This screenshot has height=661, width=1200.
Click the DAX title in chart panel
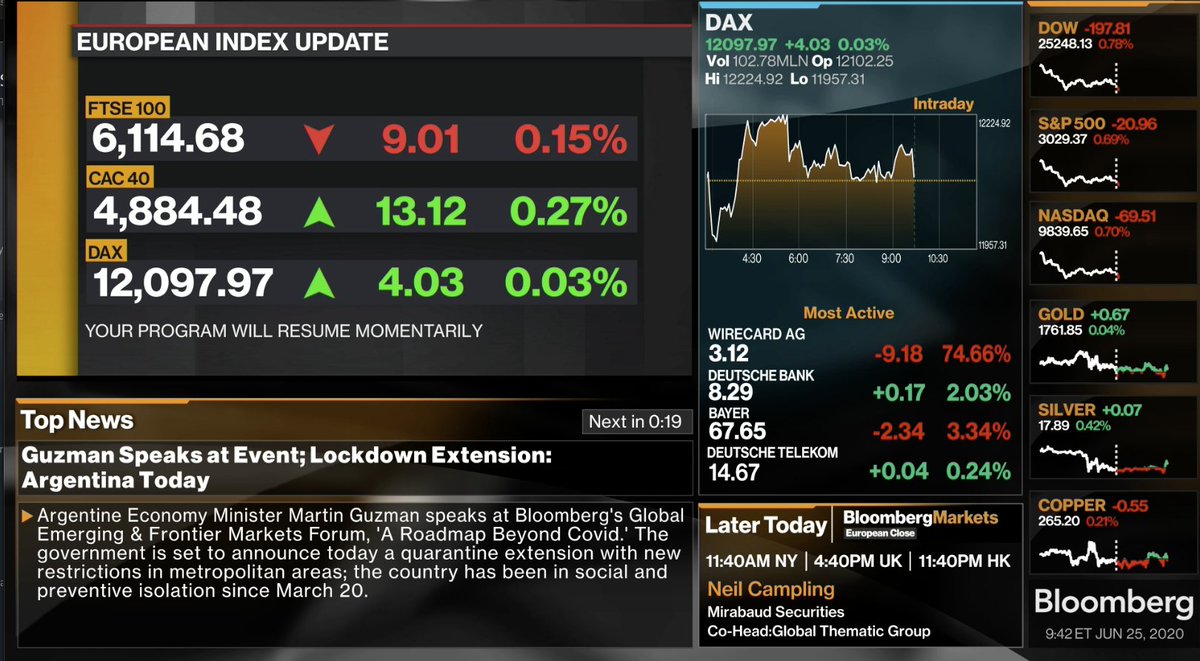point(729,22)
